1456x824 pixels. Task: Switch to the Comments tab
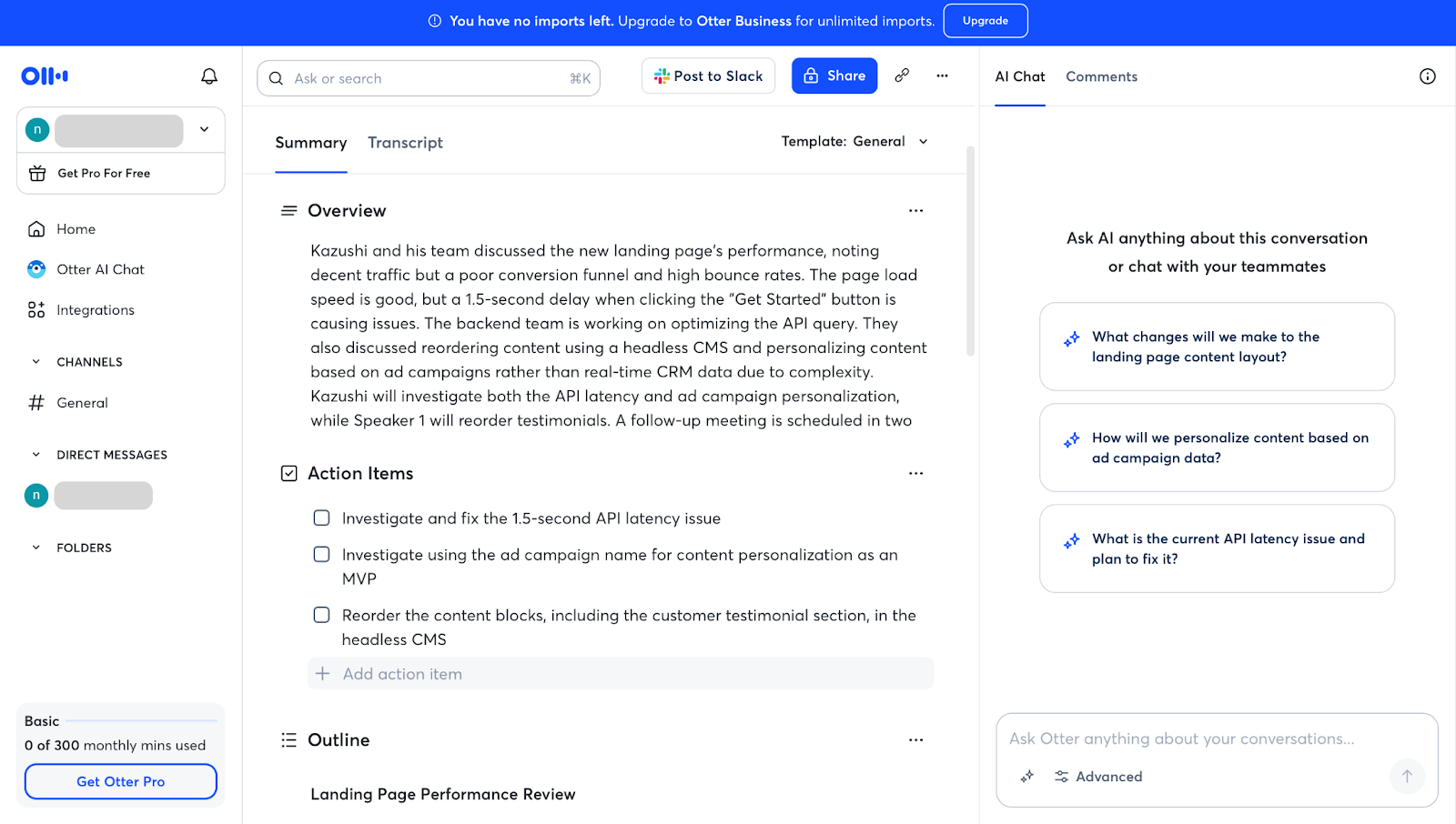click(x=1101, y=76)
